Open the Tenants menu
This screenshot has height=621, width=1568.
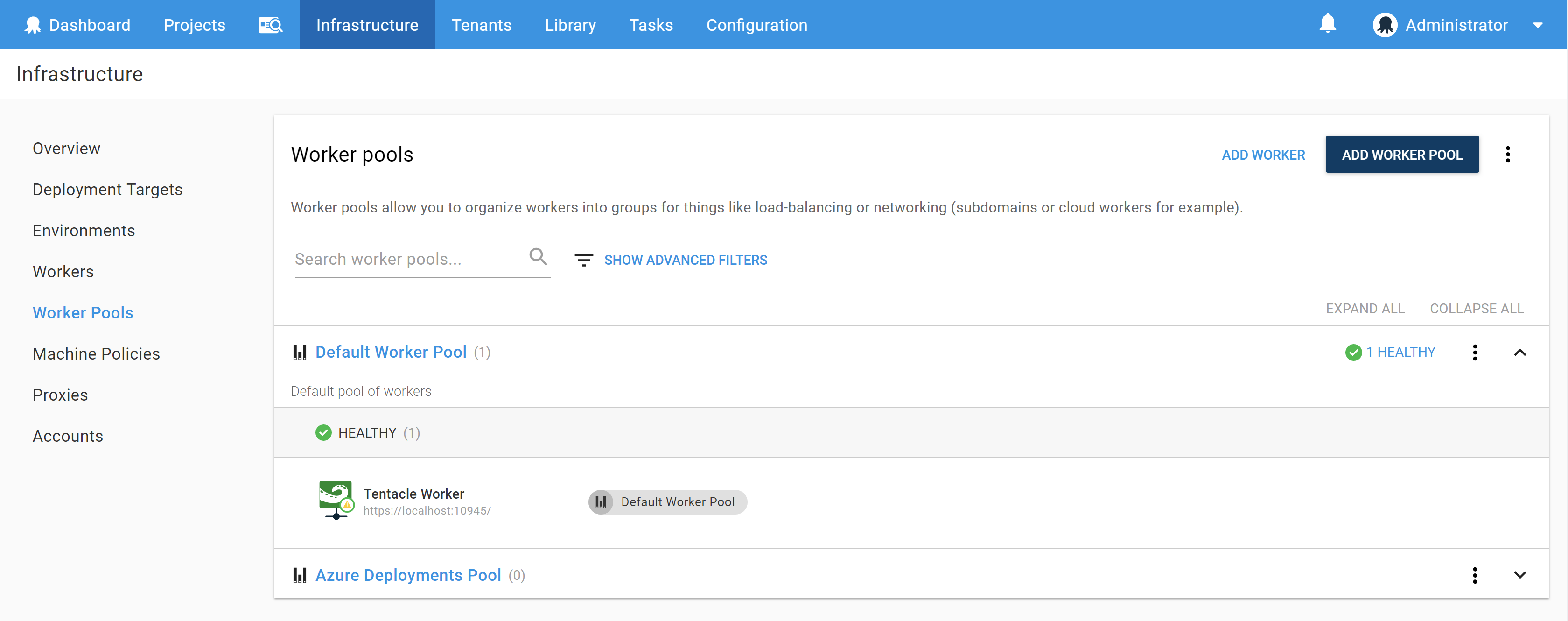click(481, 25)
